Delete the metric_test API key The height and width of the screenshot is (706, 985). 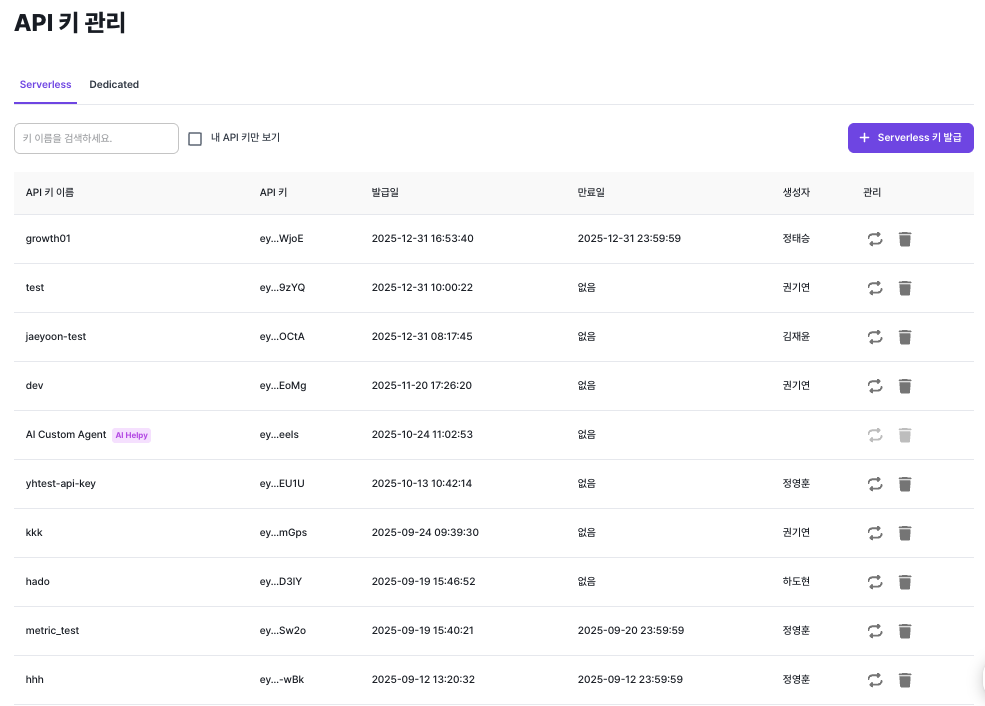click(x=905, y=631)
